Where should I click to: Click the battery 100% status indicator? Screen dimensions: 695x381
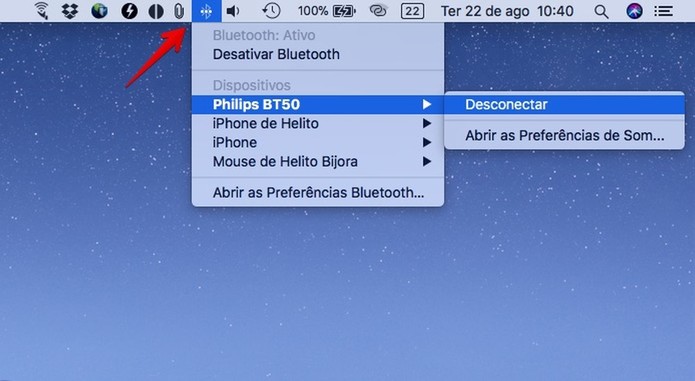coord(327,11)
